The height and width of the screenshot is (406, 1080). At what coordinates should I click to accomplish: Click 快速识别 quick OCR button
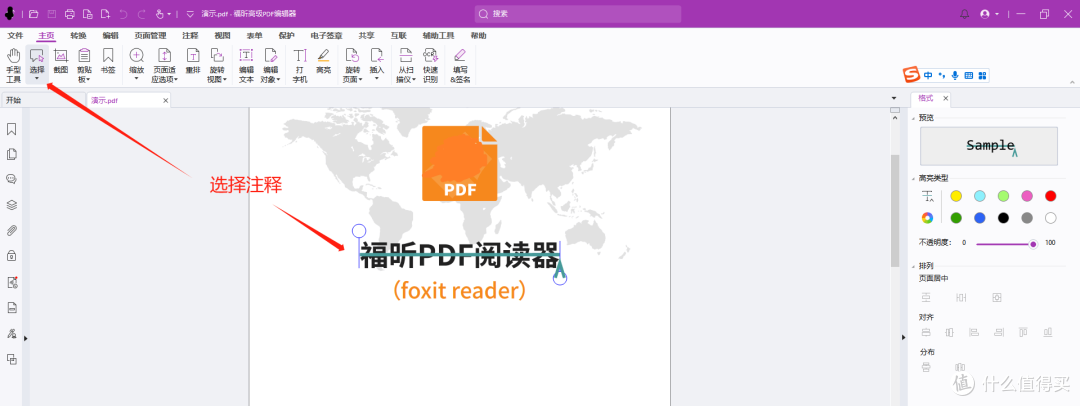pos(430,65)
